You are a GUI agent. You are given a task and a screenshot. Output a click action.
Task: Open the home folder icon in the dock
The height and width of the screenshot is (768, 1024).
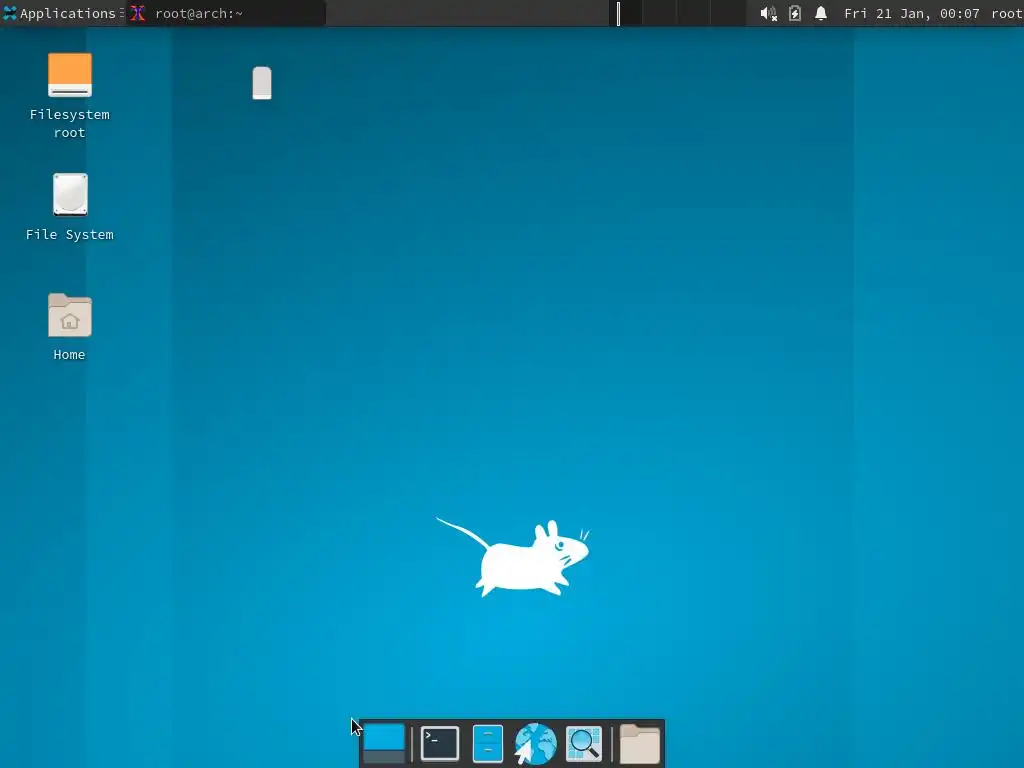pyautogui.click(x=639, y=743)
